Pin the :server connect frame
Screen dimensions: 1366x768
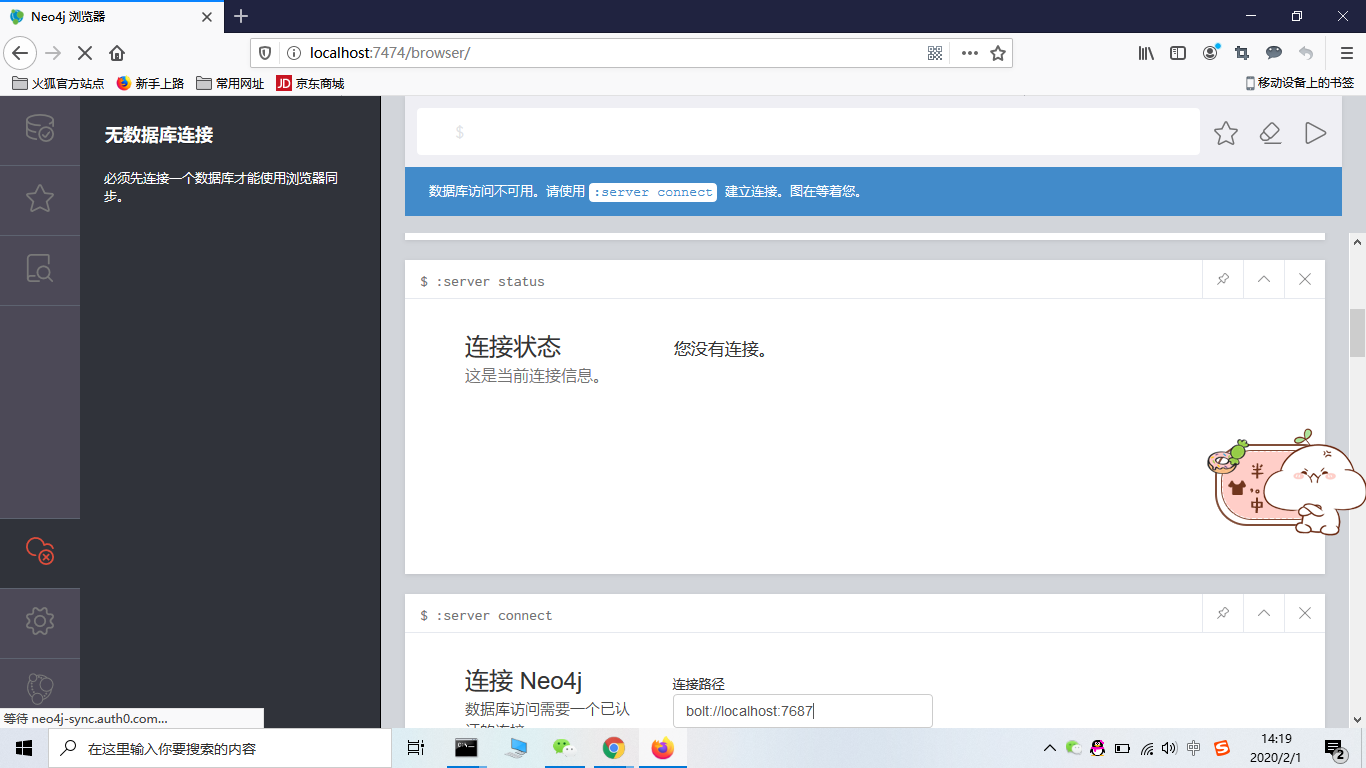coord(1223,614)
